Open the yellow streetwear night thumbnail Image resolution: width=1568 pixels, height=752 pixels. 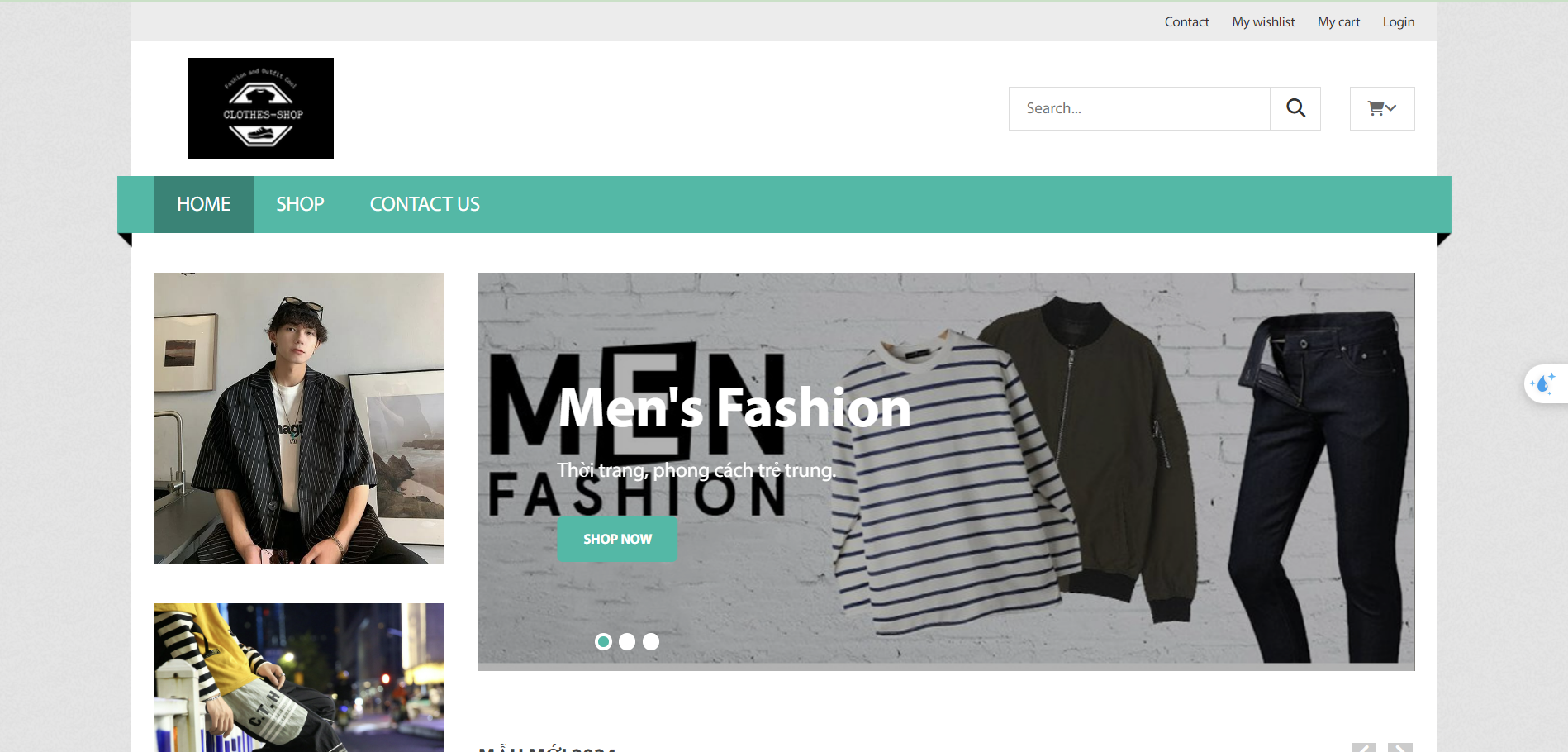[298, 677]
